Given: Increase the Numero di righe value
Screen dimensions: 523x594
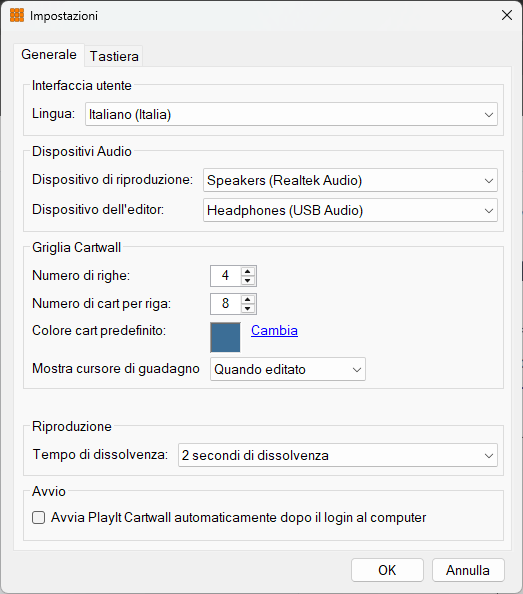Looking at the screenshot, I should coord(248,271).
